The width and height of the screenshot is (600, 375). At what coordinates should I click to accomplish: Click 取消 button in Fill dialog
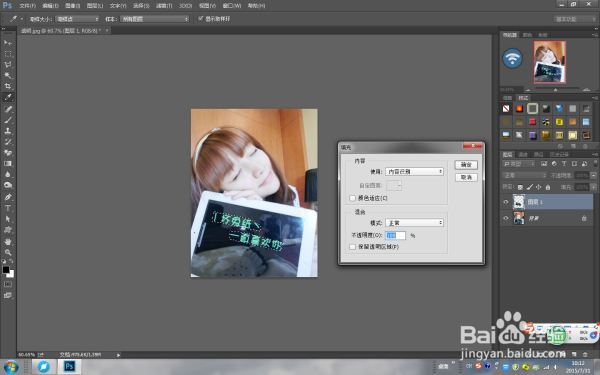(x=466, y=177)
